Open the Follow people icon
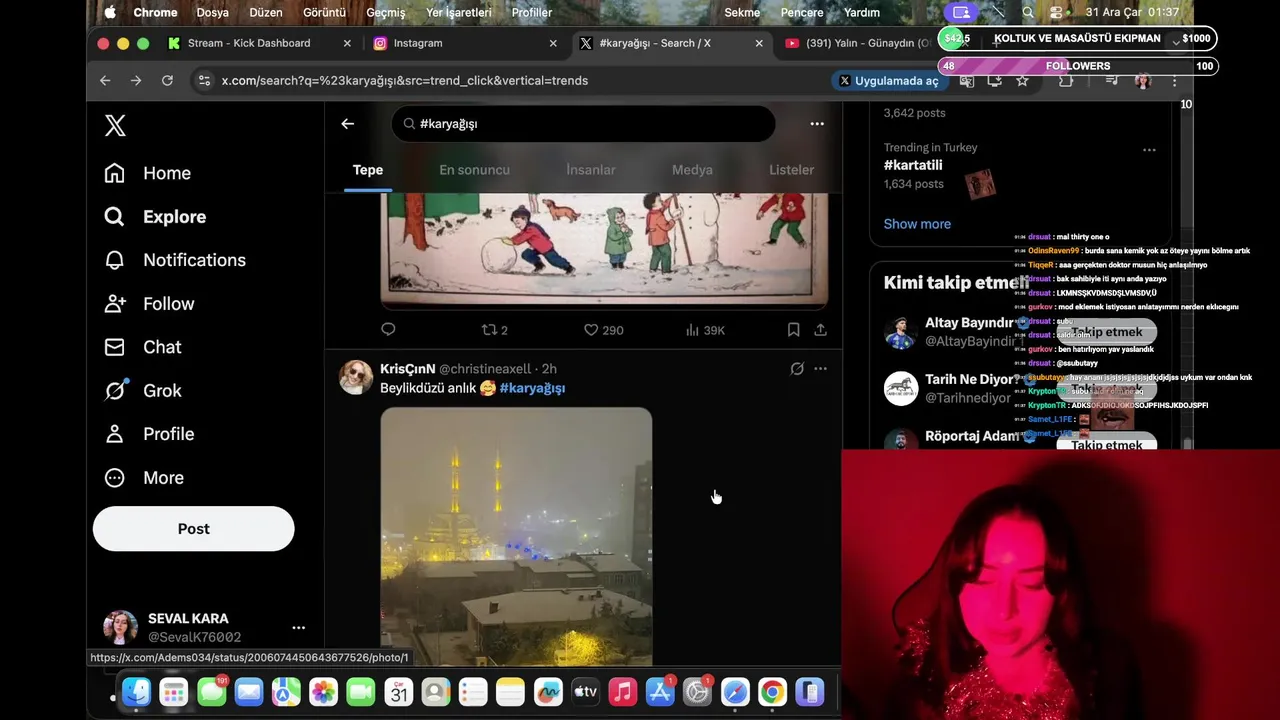The image size is (1280, 720). 115,303
